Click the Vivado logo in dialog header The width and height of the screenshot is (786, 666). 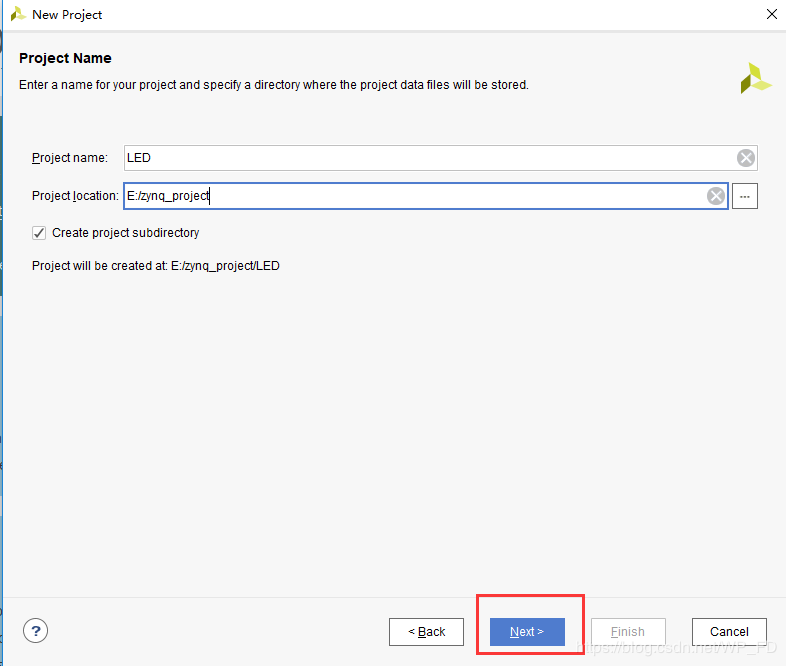click(x=755, y=79)
